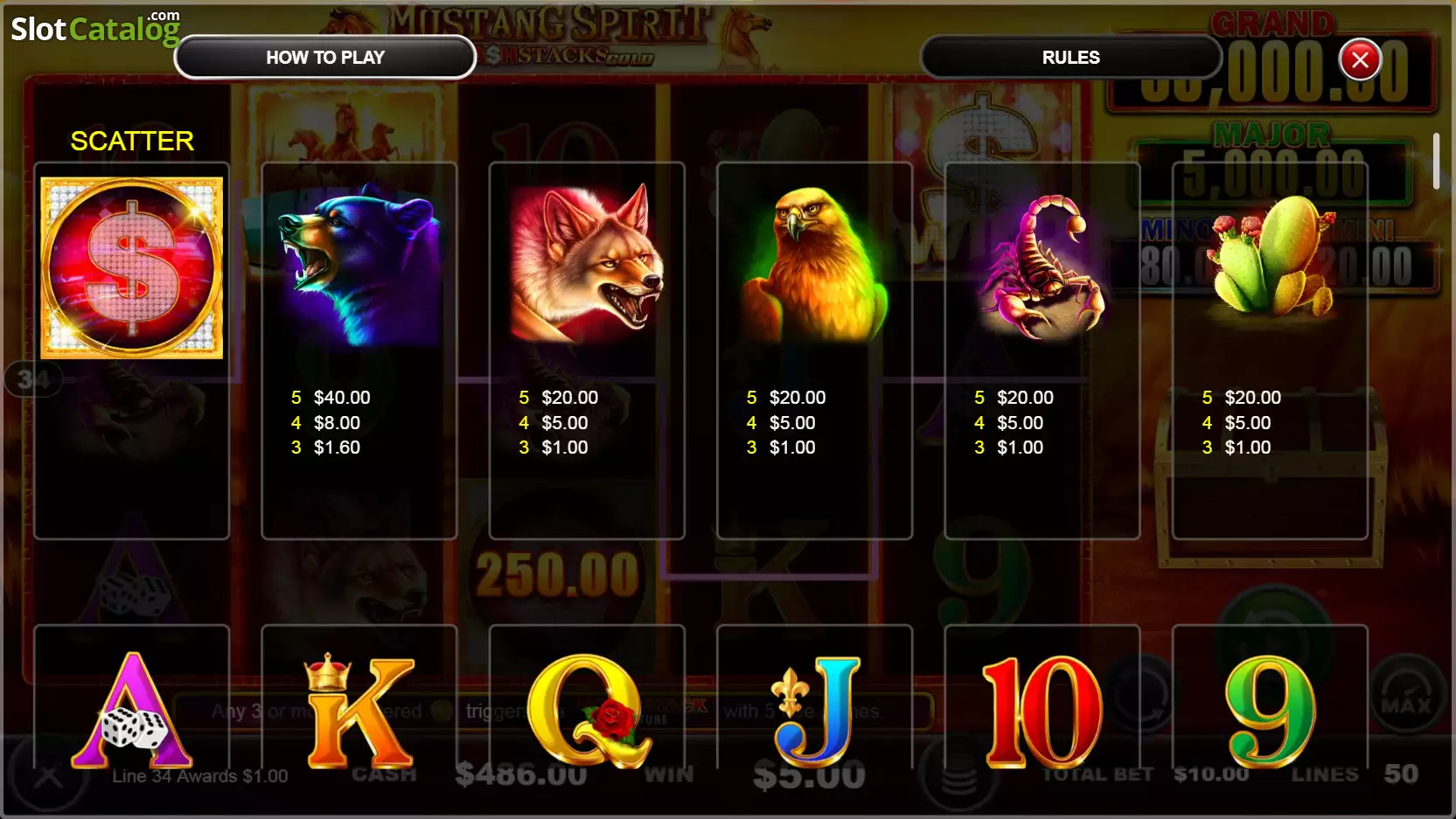Viewport: 1456px width, 819px height.
Task: Click the red coyote symbol
Action: 587,262
